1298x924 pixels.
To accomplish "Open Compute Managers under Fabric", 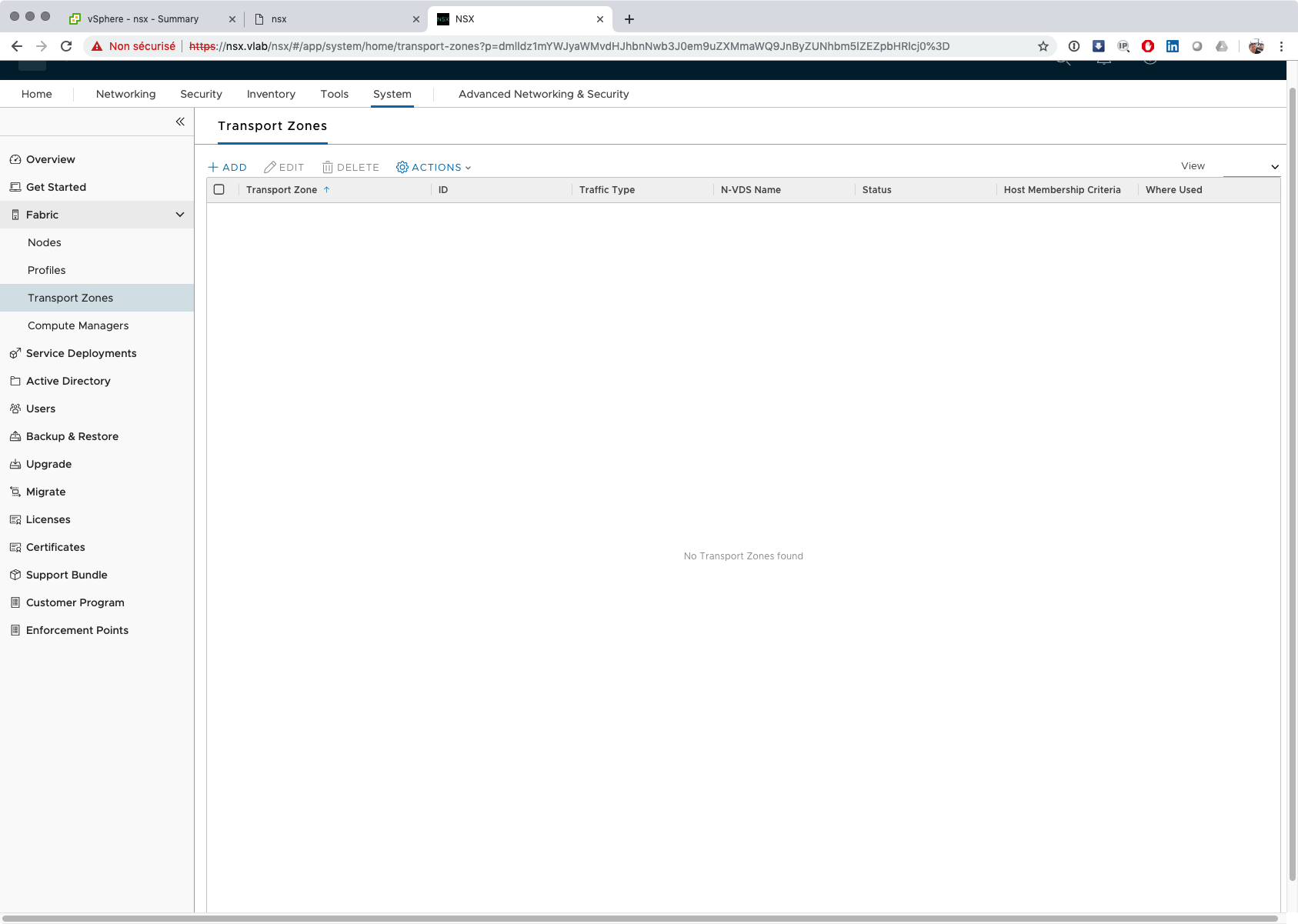I will click(78, 325).
